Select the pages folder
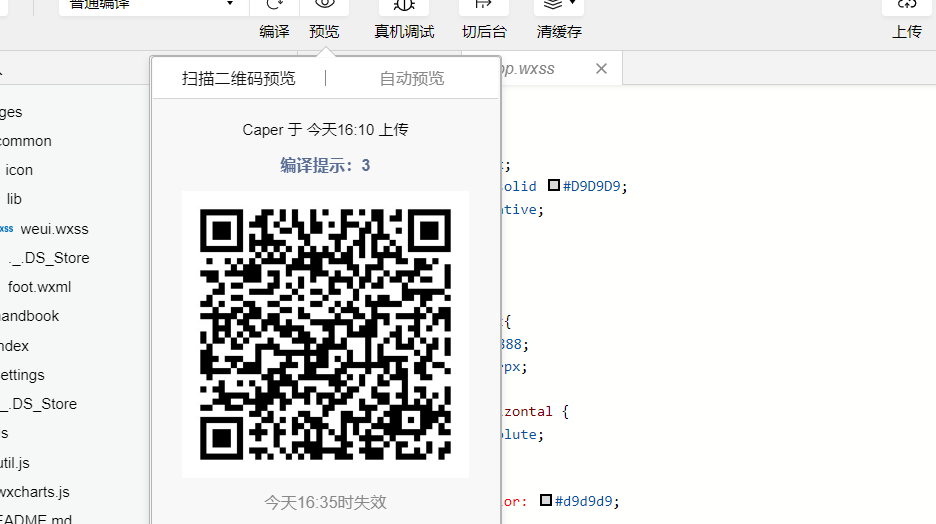 coord(11,112)
